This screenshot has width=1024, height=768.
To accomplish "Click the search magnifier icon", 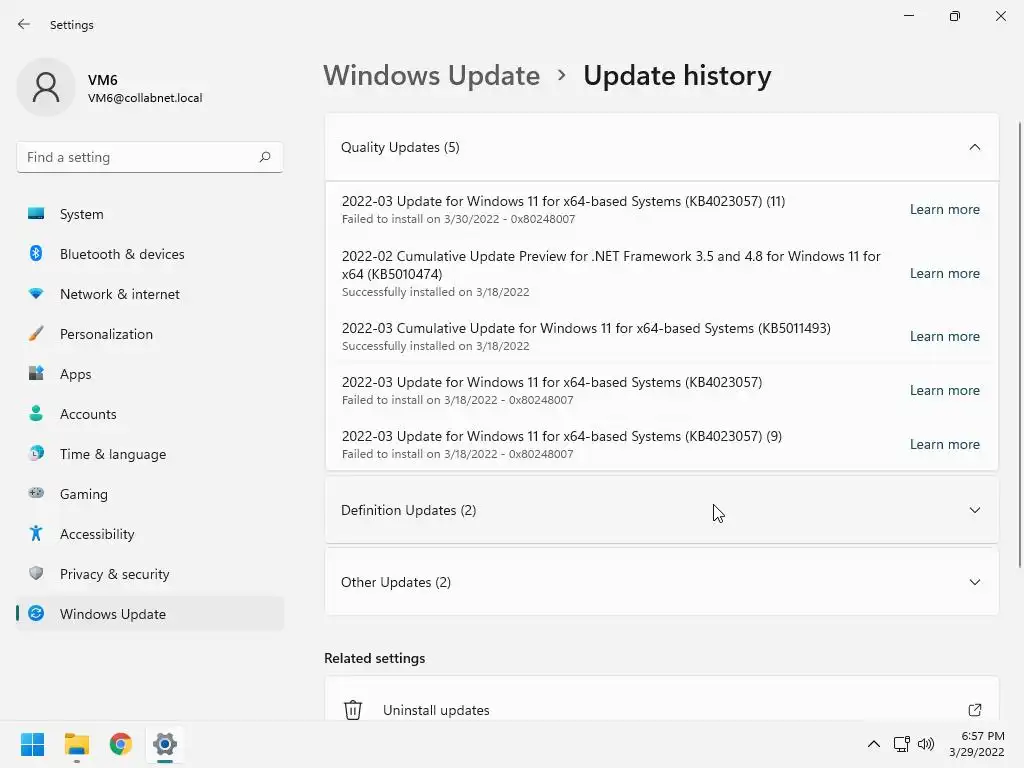I will [264, 157].
